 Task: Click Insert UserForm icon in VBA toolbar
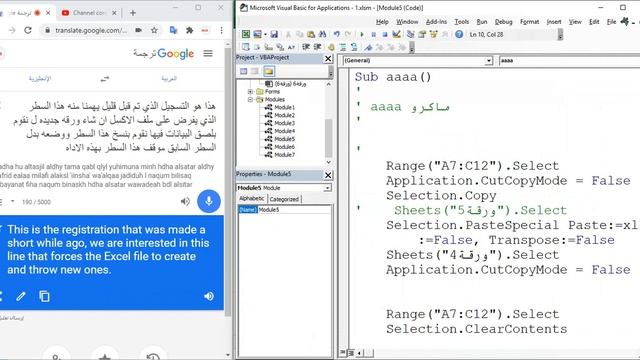point(258,34)
